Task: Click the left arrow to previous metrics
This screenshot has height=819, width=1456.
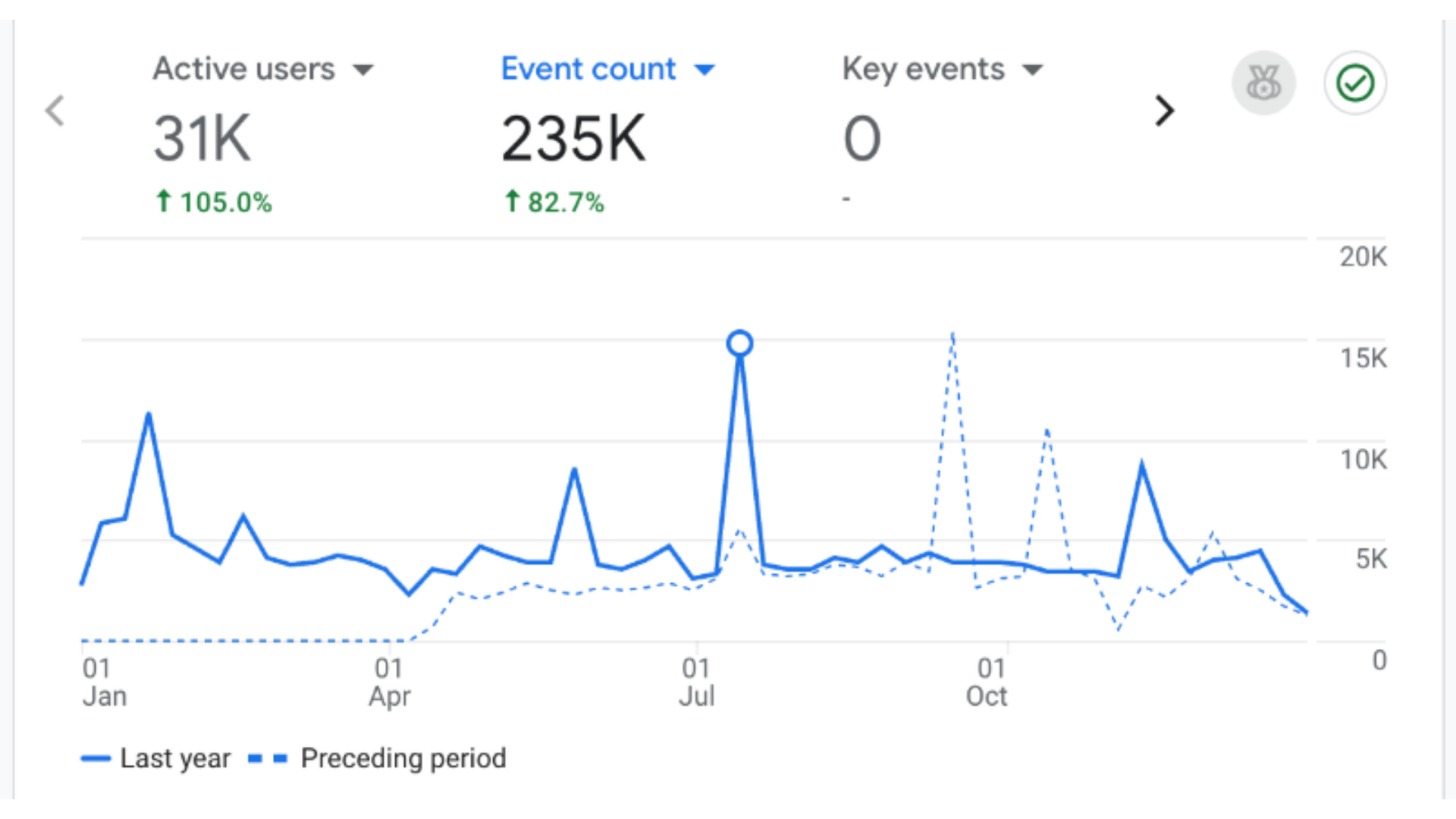Action: 55,111
